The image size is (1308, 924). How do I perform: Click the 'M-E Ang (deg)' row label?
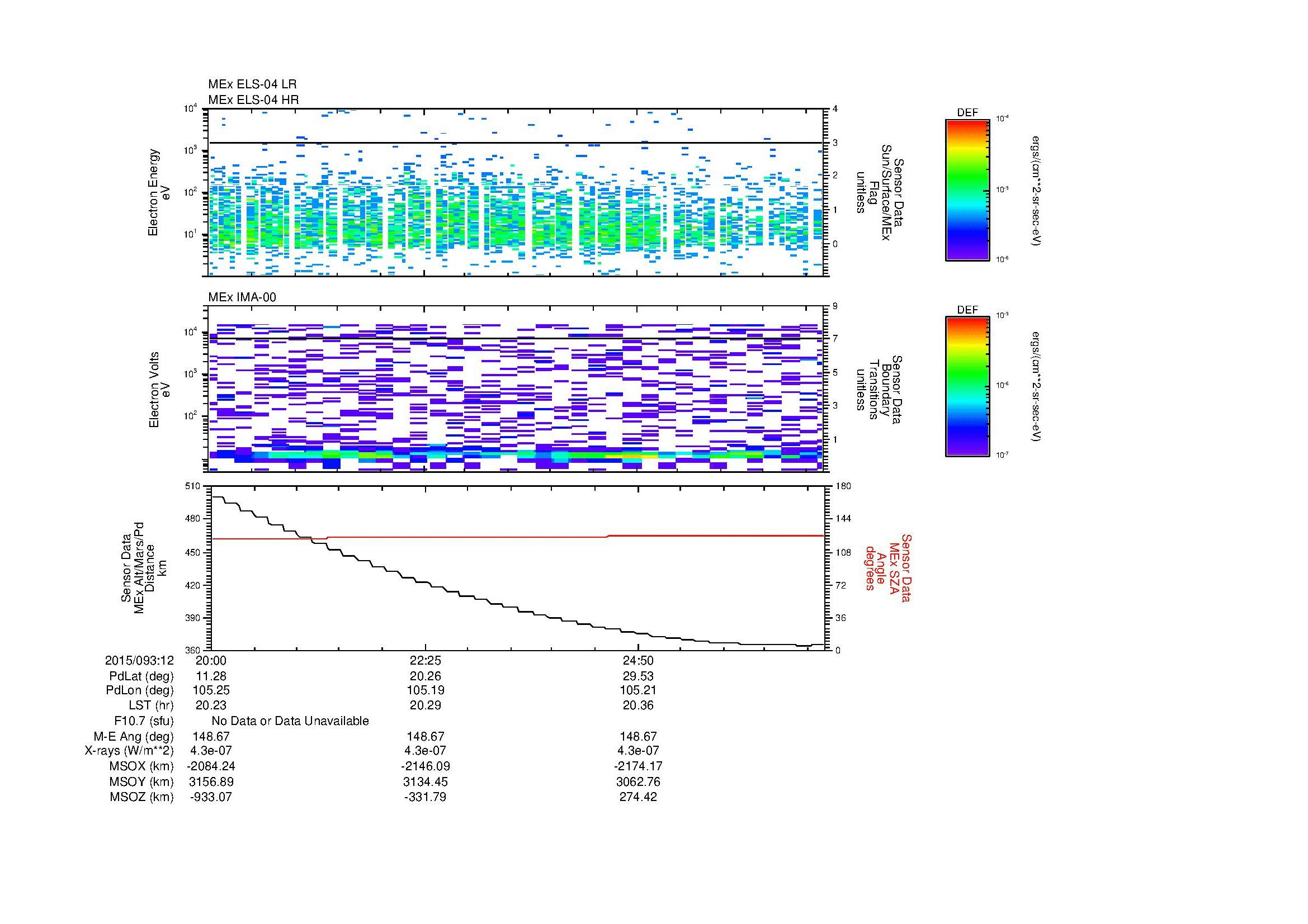(x=134, y=736)
